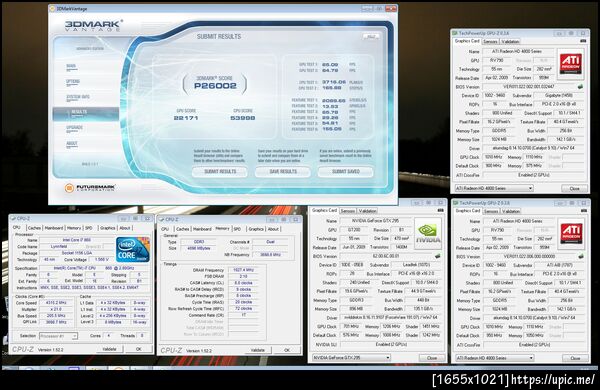Click the NVIDIA GeForce GTX 295 Name field in GPU-Z

point(376,221)
